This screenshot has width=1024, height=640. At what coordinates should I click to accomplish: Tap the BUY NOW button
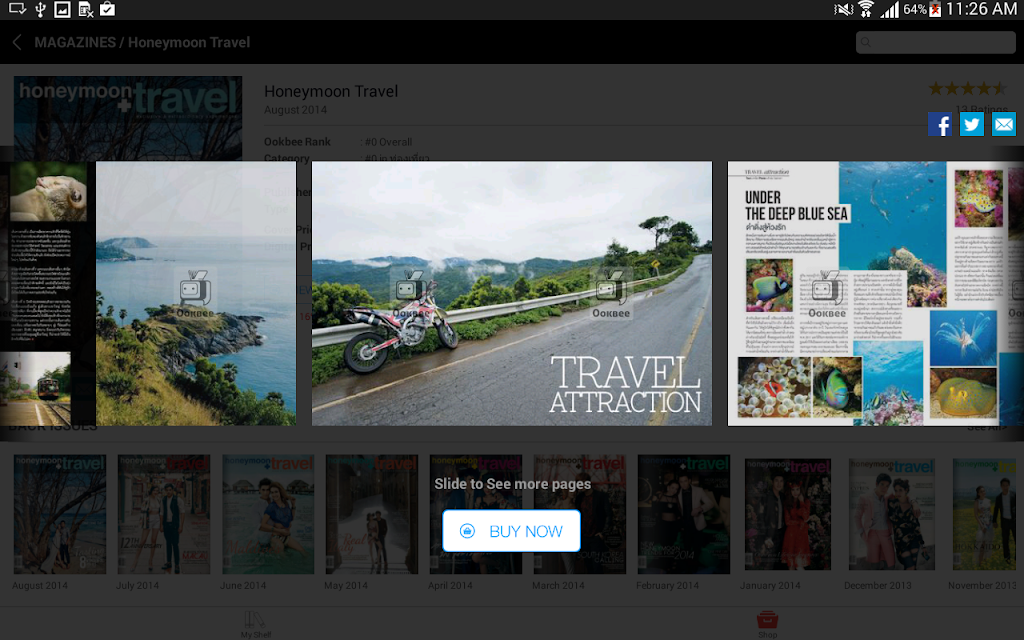tap(511, 531)
